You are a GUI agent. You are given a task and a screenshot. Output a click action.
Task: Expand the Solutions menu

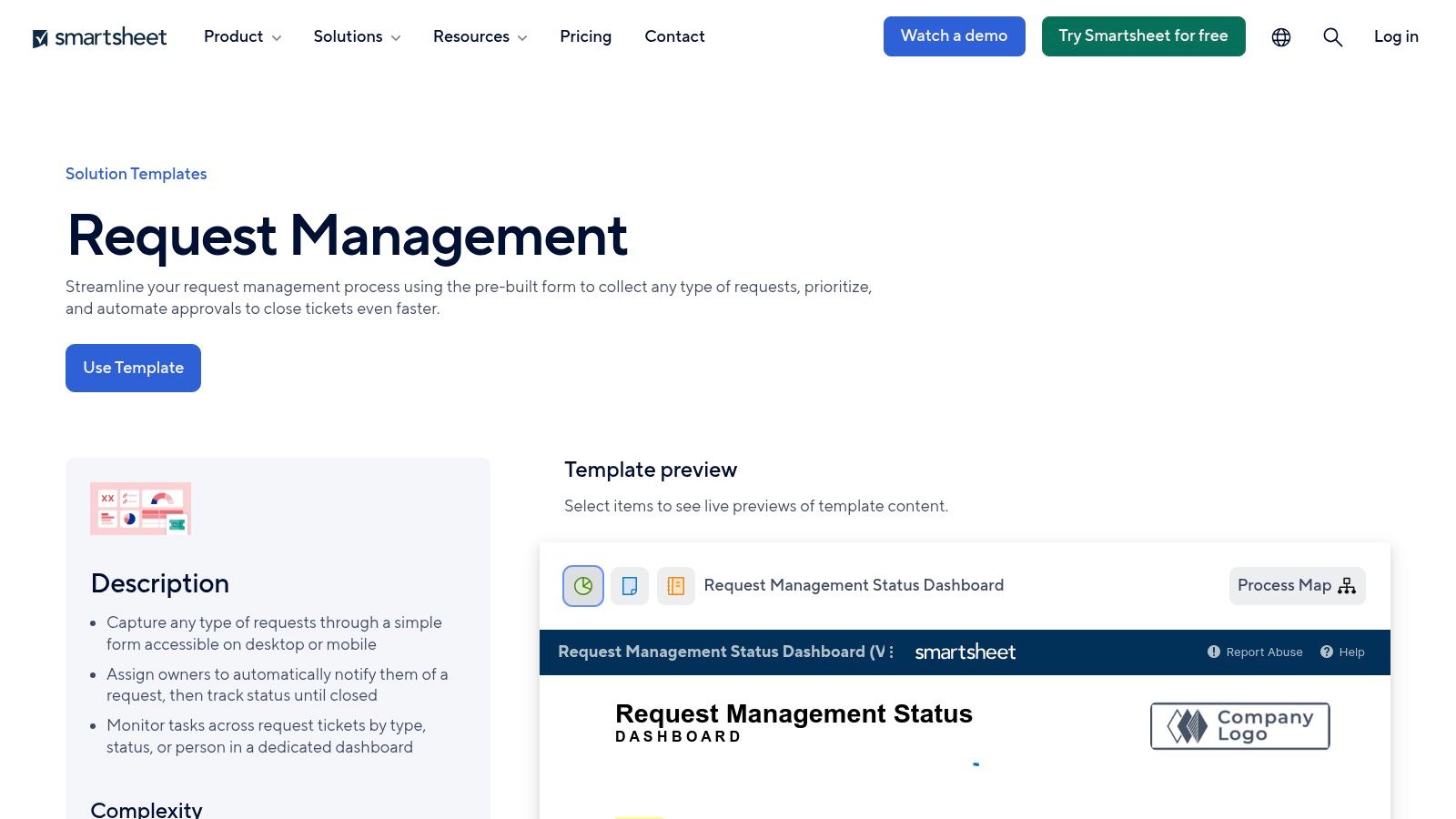coord(356,36)
